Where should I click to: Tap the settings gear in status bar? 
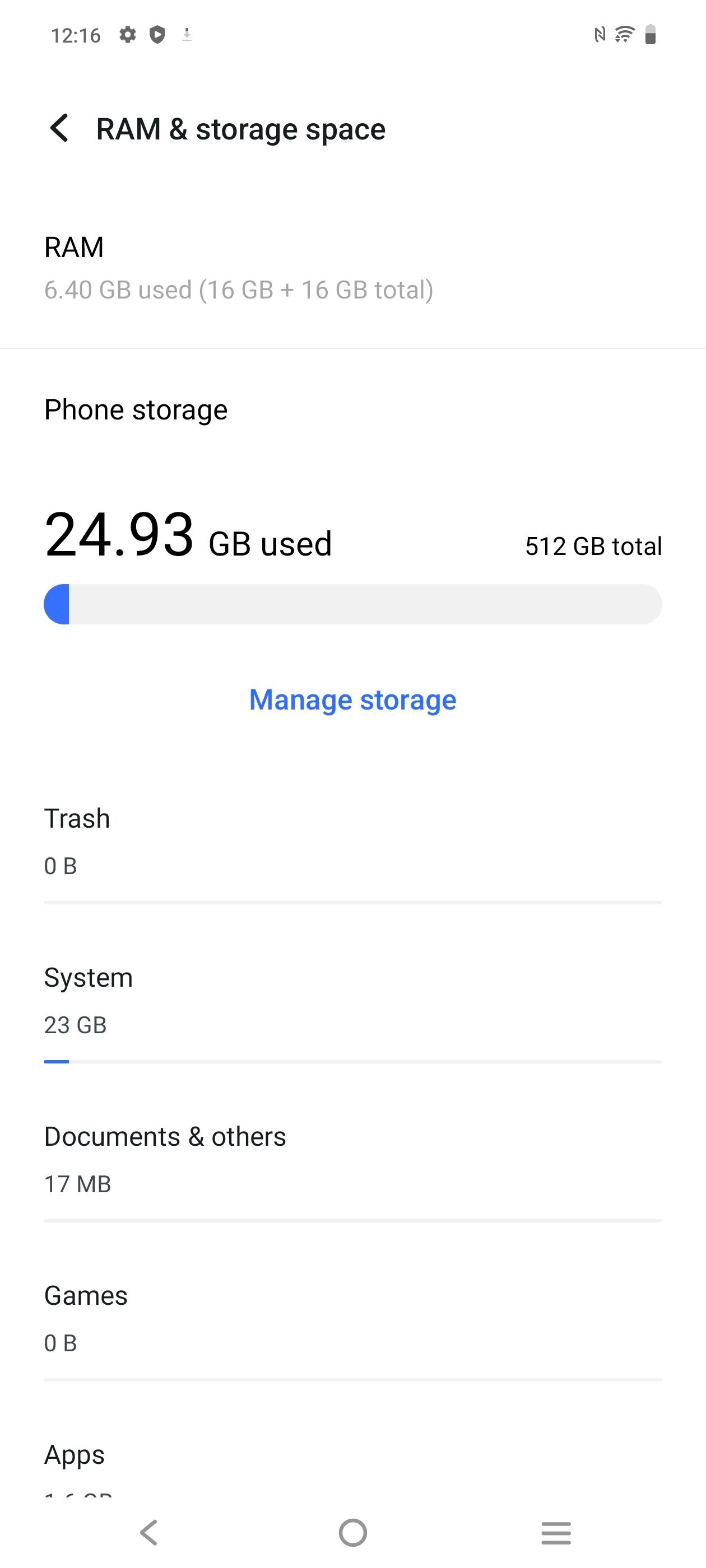point(127,35)
